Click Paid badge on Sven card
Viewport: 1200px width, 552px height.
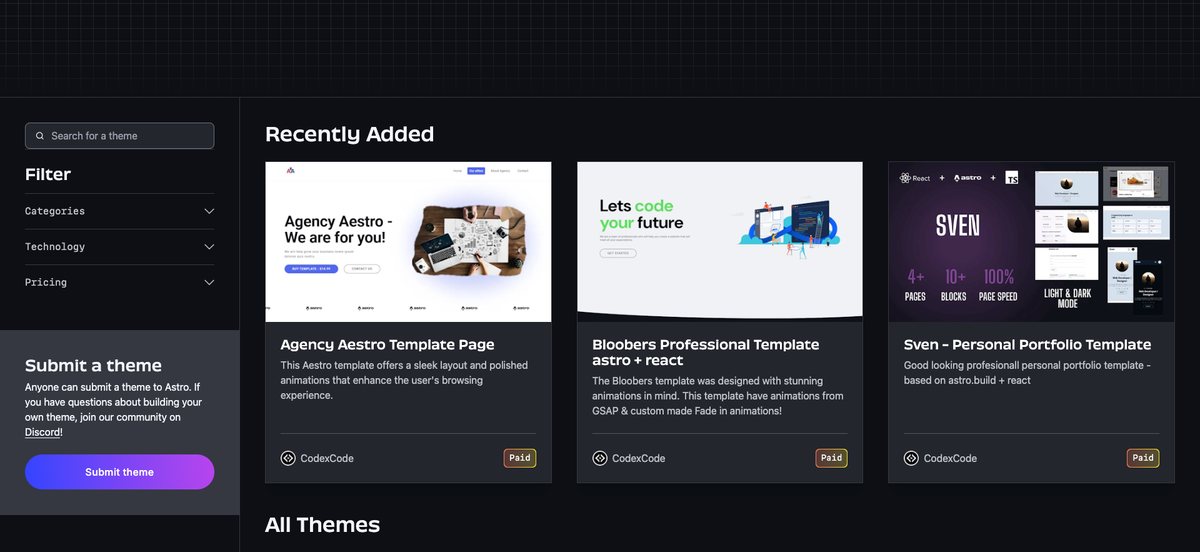click(x=1143, y=458)
